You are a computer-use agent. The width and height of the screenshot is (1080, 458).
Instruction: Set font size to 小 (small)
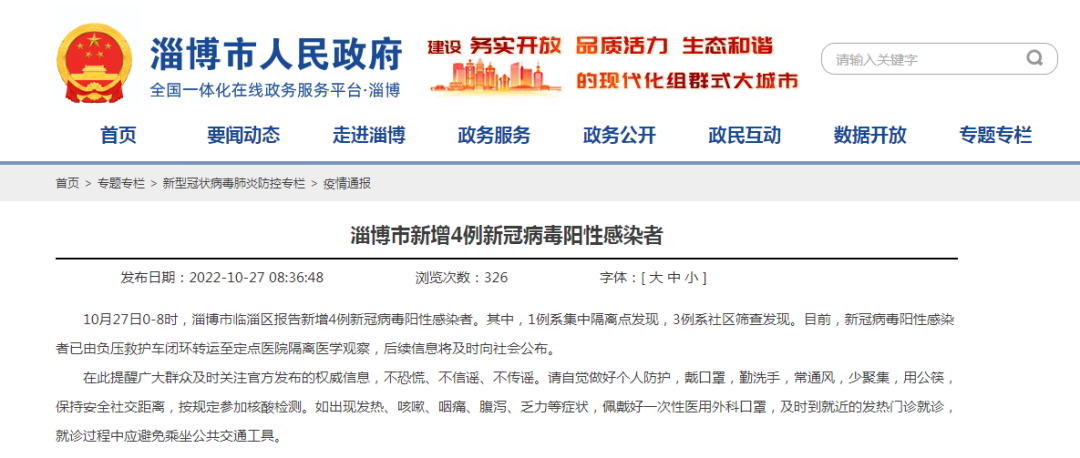click(692, 278)
